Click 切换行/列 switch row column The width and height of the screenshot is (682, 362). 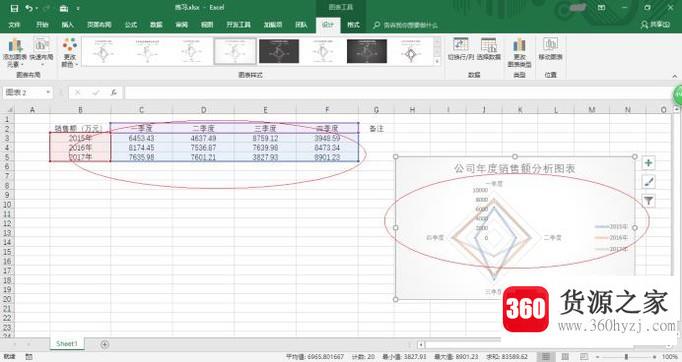pyautogui.click(x=461, y=49)
